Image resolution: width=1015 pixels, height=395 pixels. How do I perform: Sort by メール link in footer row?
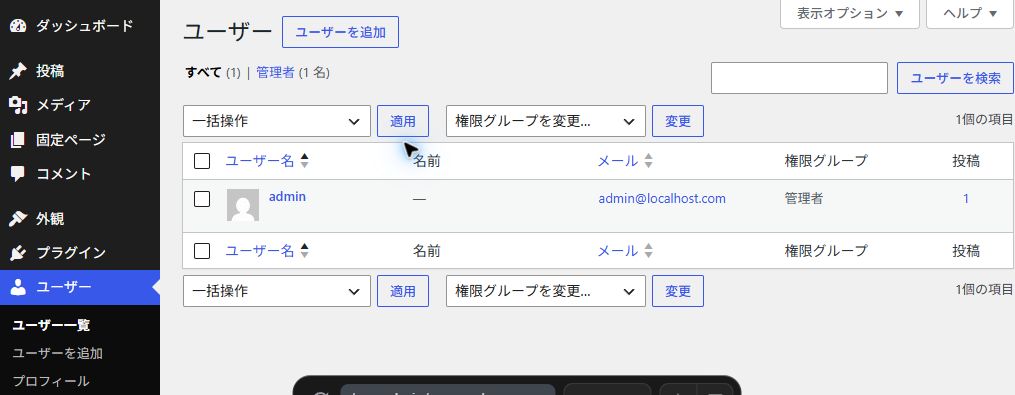[x=618, y=251]
